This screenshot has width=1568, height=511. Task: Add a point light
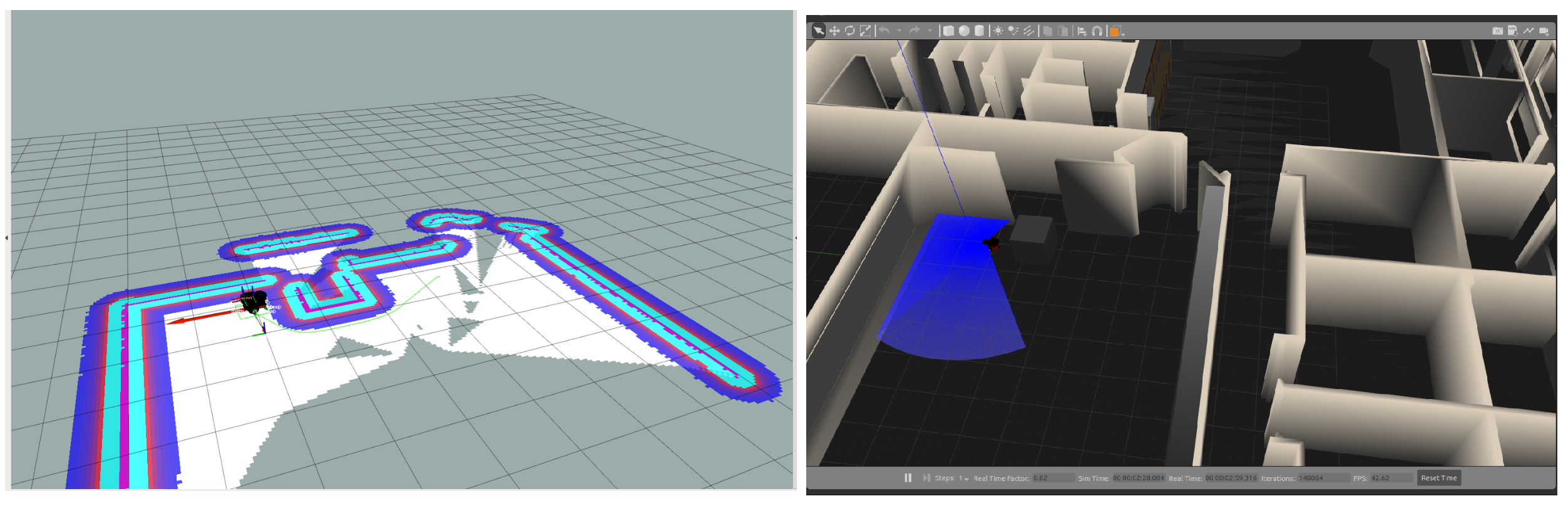pos(998,31)
